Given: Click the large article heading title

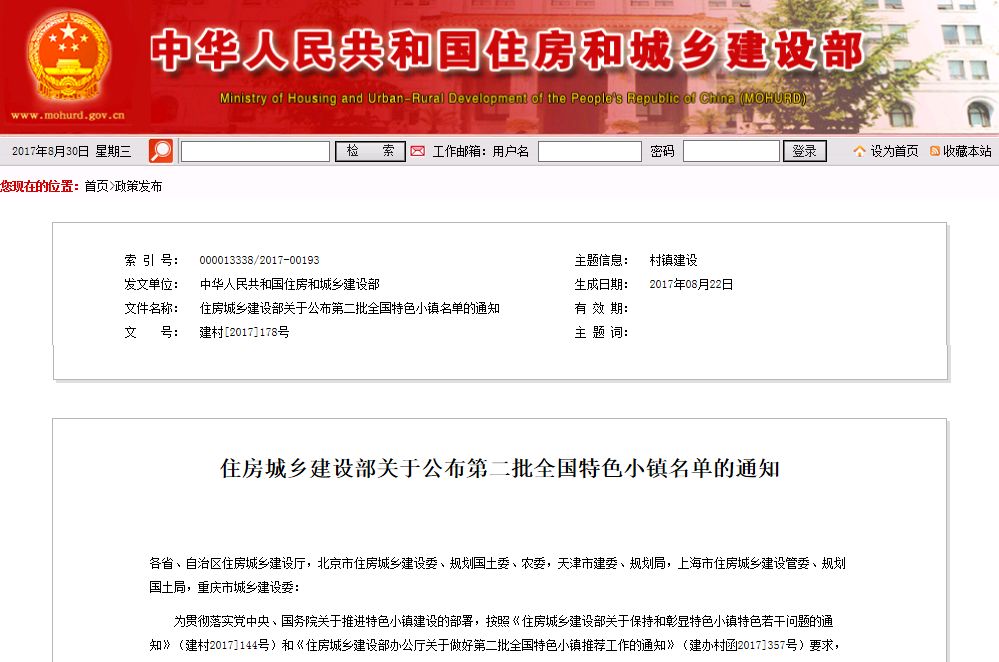Looking at the screenshot, I should [x=500, y=468].
